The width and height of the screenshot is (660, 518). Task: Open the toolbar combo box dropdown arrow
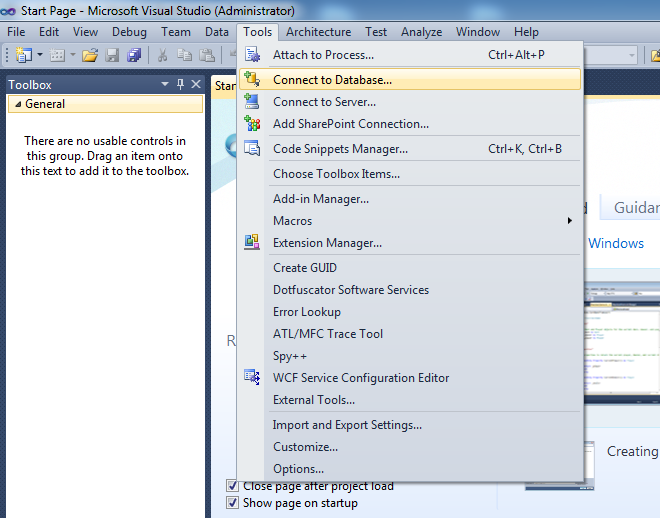coord(631,55)
